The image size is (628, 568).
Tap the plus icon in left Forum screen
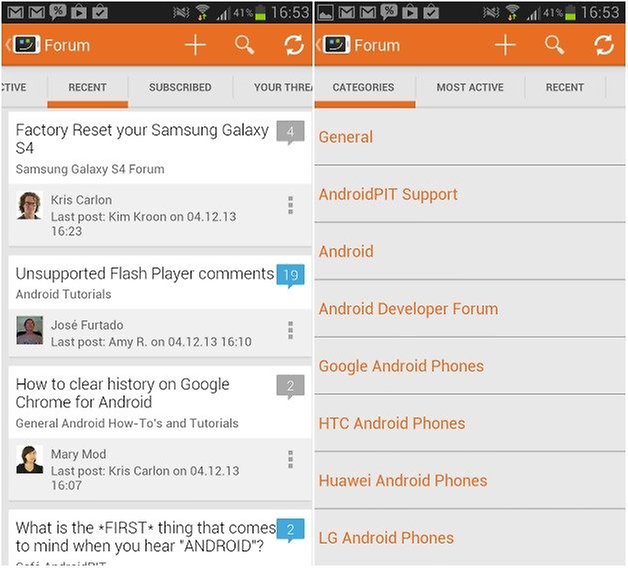pyautogui.click(x=195, y=45)
